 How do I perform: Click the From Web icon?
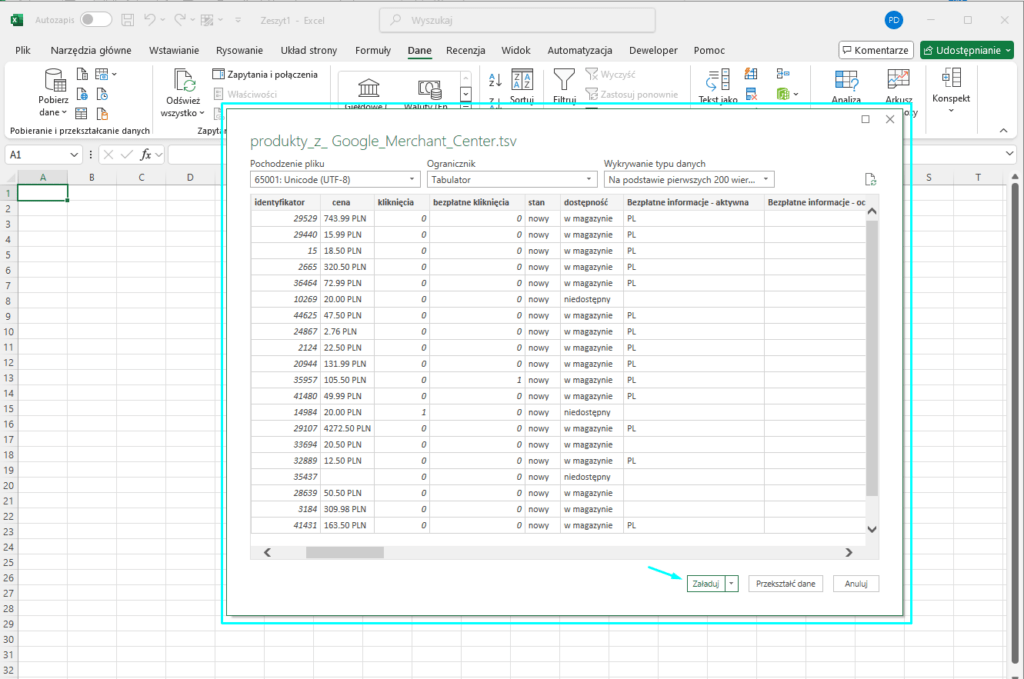pos(82,95)
